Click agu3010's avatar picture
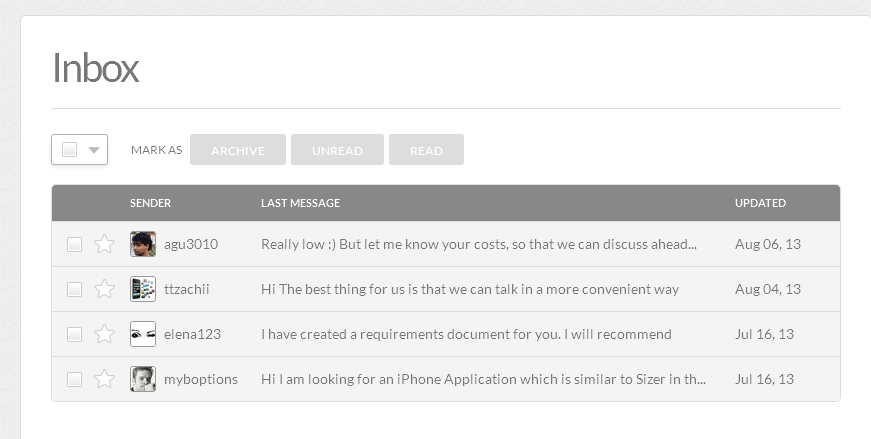This screenshot has width=871, height=439. (x=143, y=244)
